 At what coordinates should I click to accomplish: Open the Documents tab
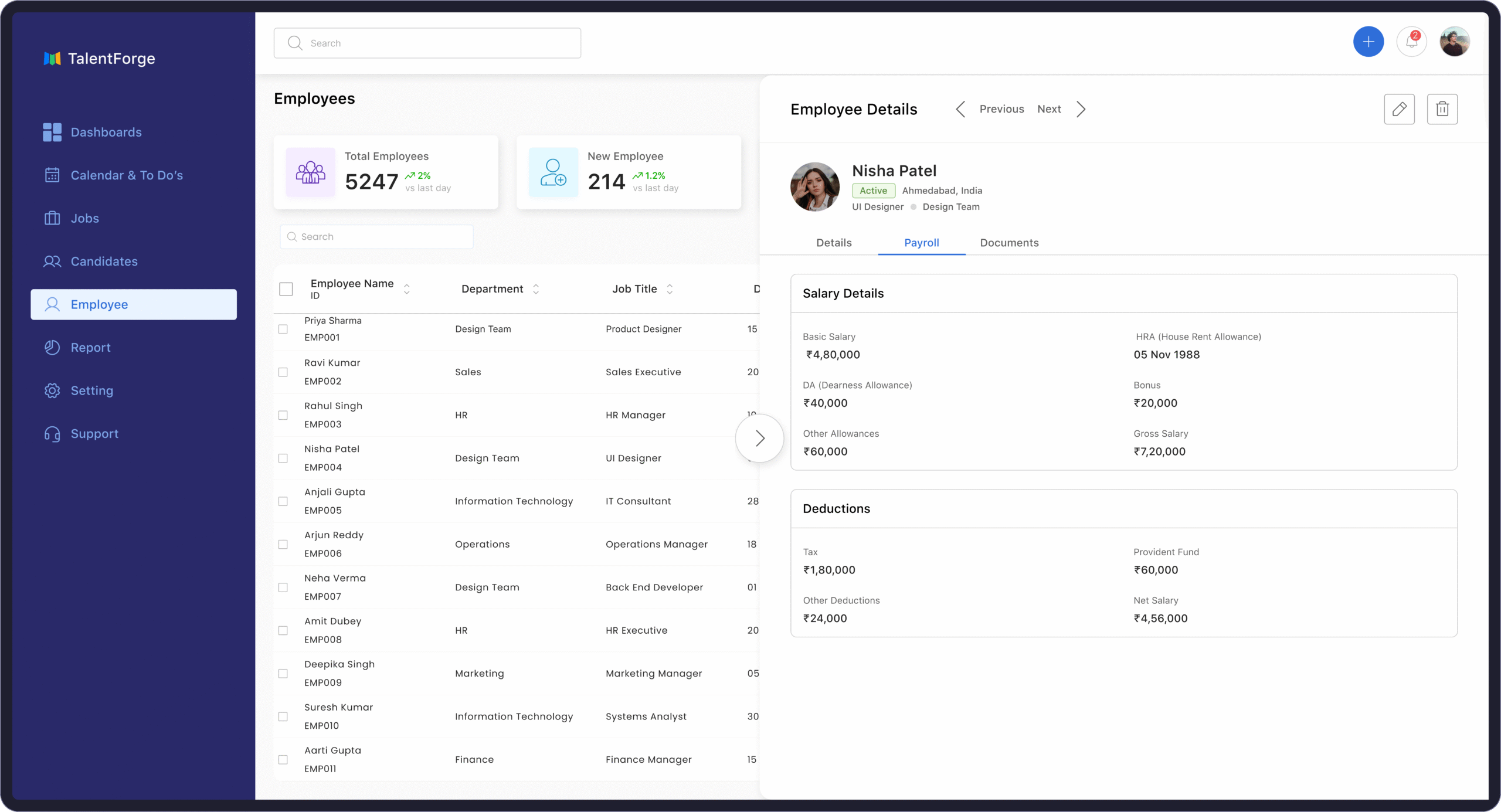tap(1009, 243)
